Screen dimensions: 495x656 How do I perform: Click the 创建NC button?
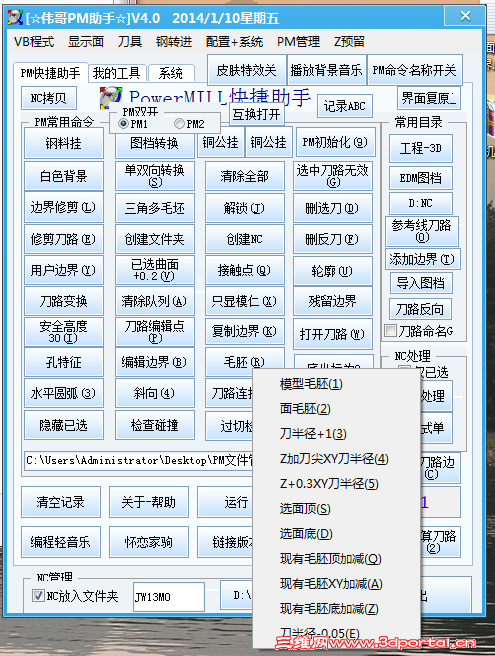pyautogui.click(x=245, y=239)
